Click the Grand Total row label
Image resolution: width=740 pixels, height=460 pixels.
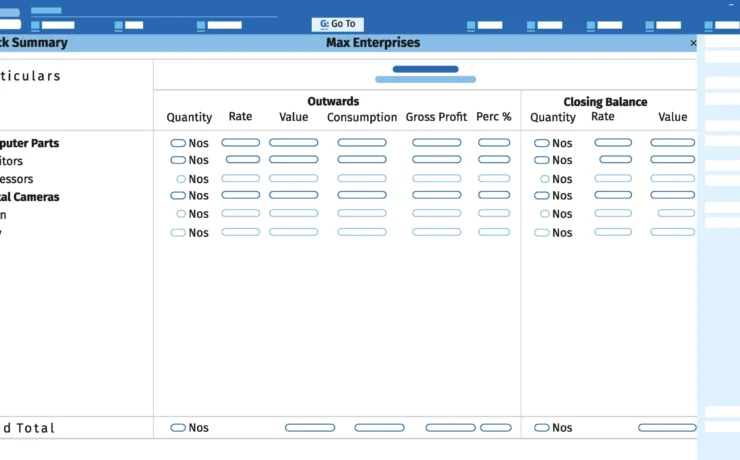pos(27,428)
